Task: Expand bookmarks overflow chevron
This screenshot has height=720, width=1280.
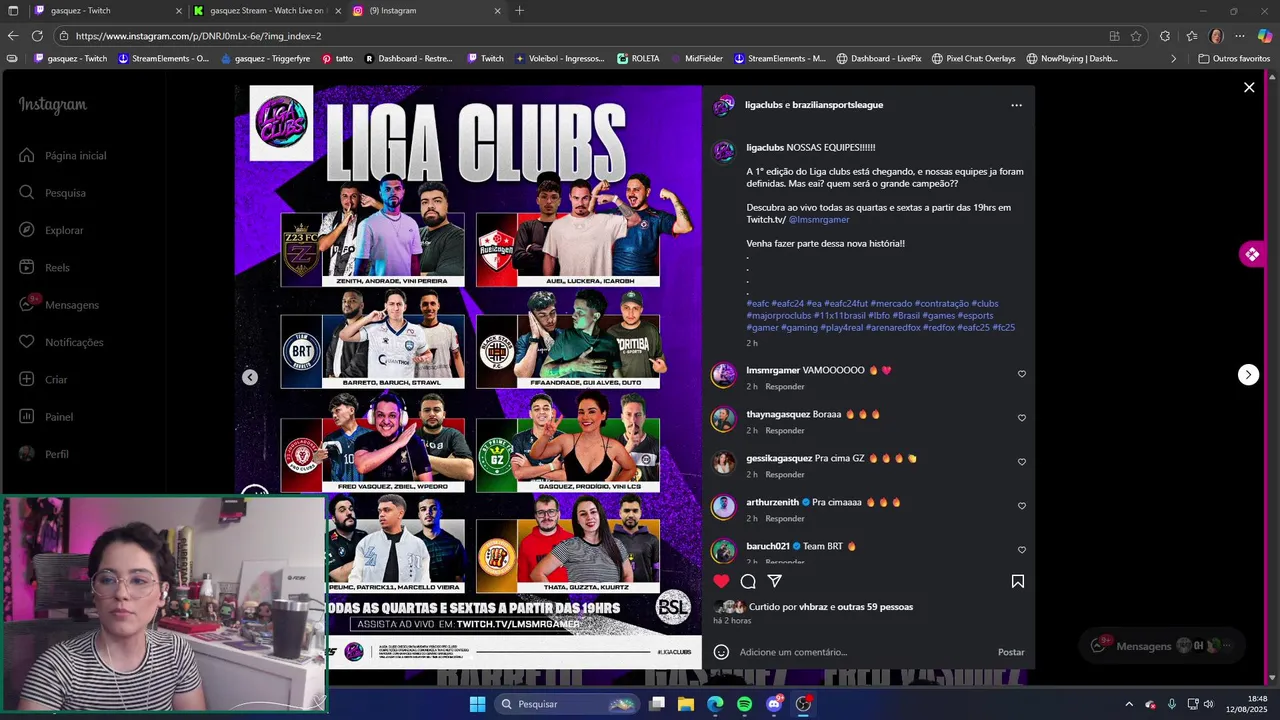Action: pyautogui.click(x=1174, y=59)
